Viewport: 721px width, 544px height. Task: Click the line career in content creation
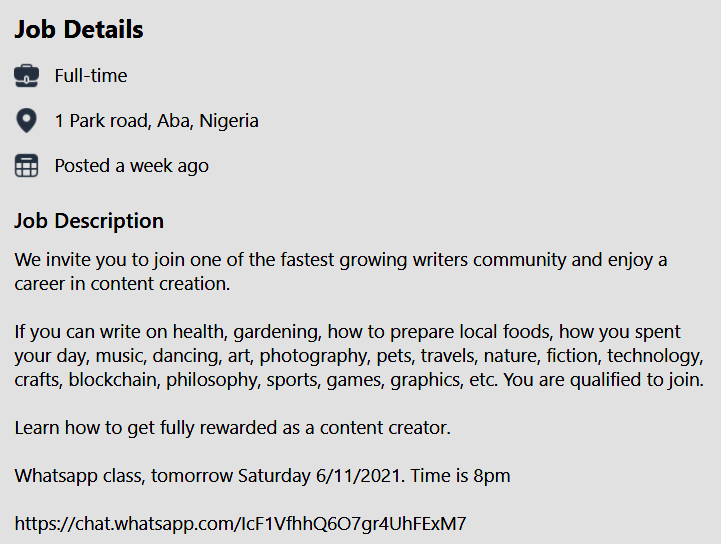tap(122, 284)
